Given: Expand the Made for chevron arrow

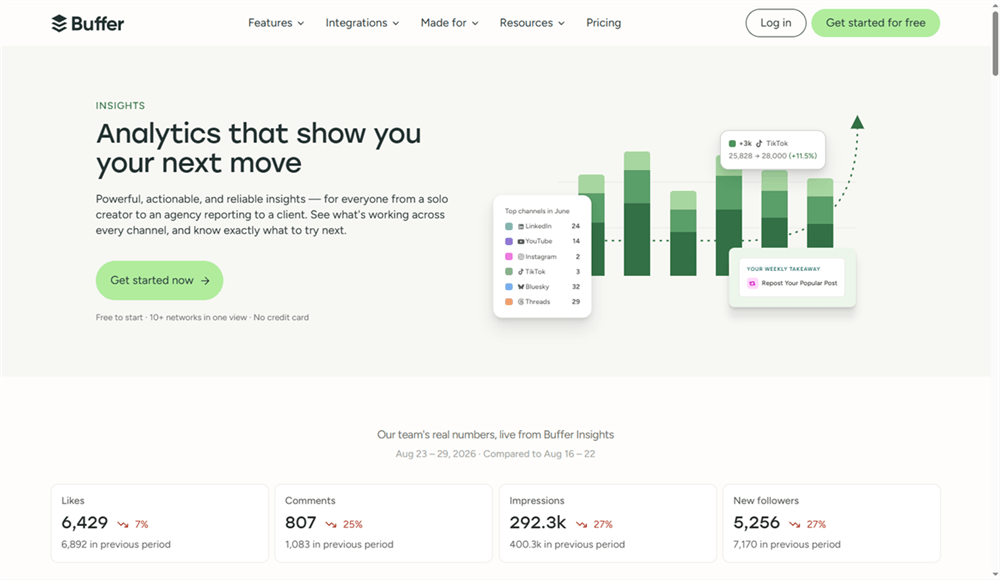Looking at the screenshot, I should pos(475,24).
